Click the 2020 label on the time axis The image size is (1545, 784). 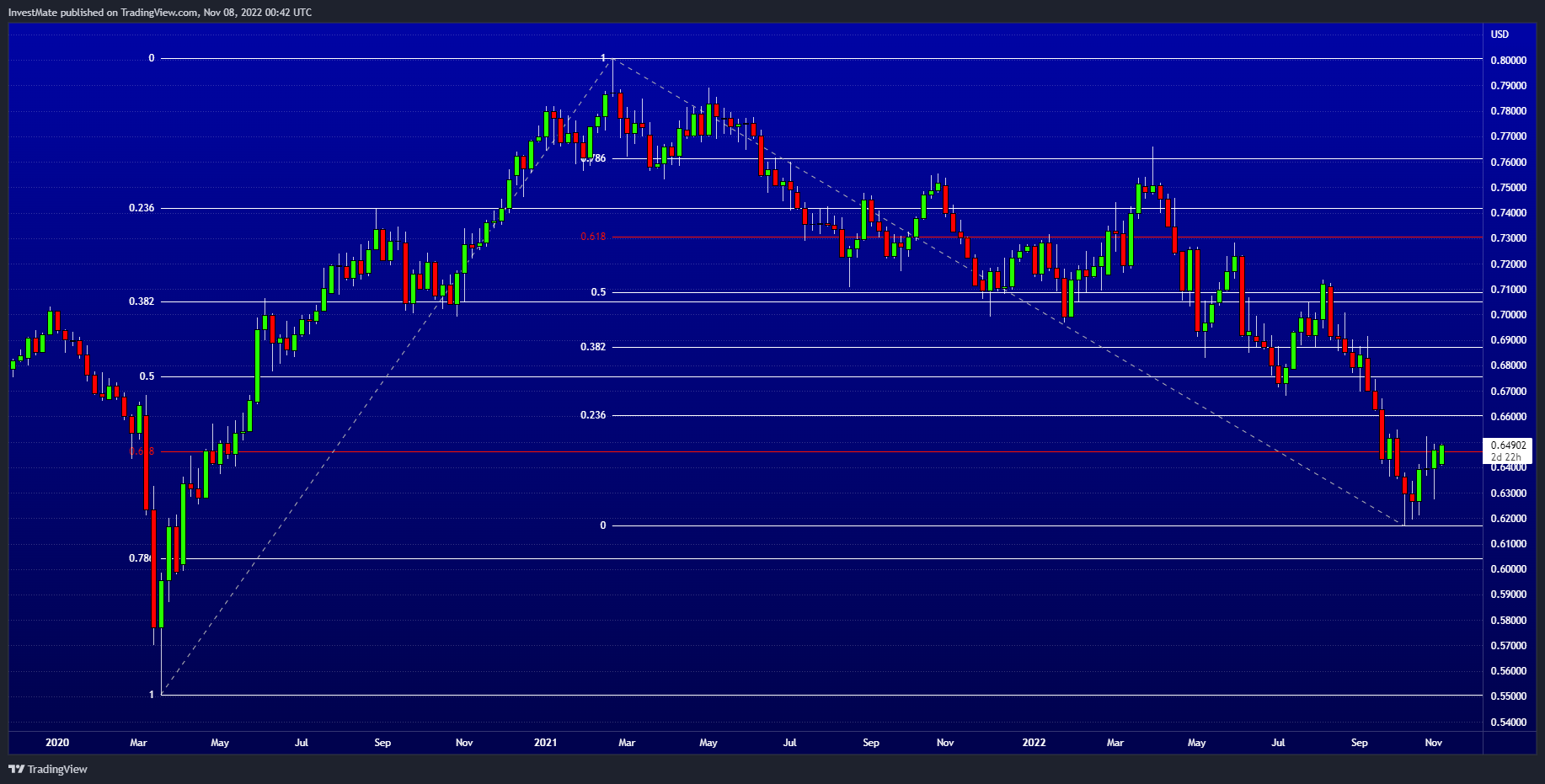tap(57, 743)
